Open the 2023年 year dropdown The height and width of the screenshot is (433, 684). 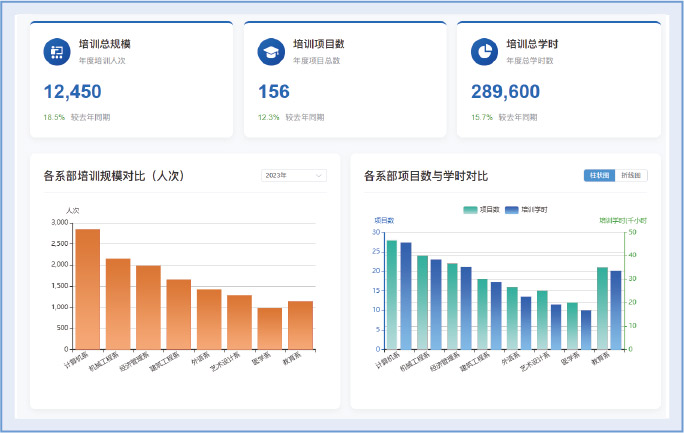[x=293, y=176]
